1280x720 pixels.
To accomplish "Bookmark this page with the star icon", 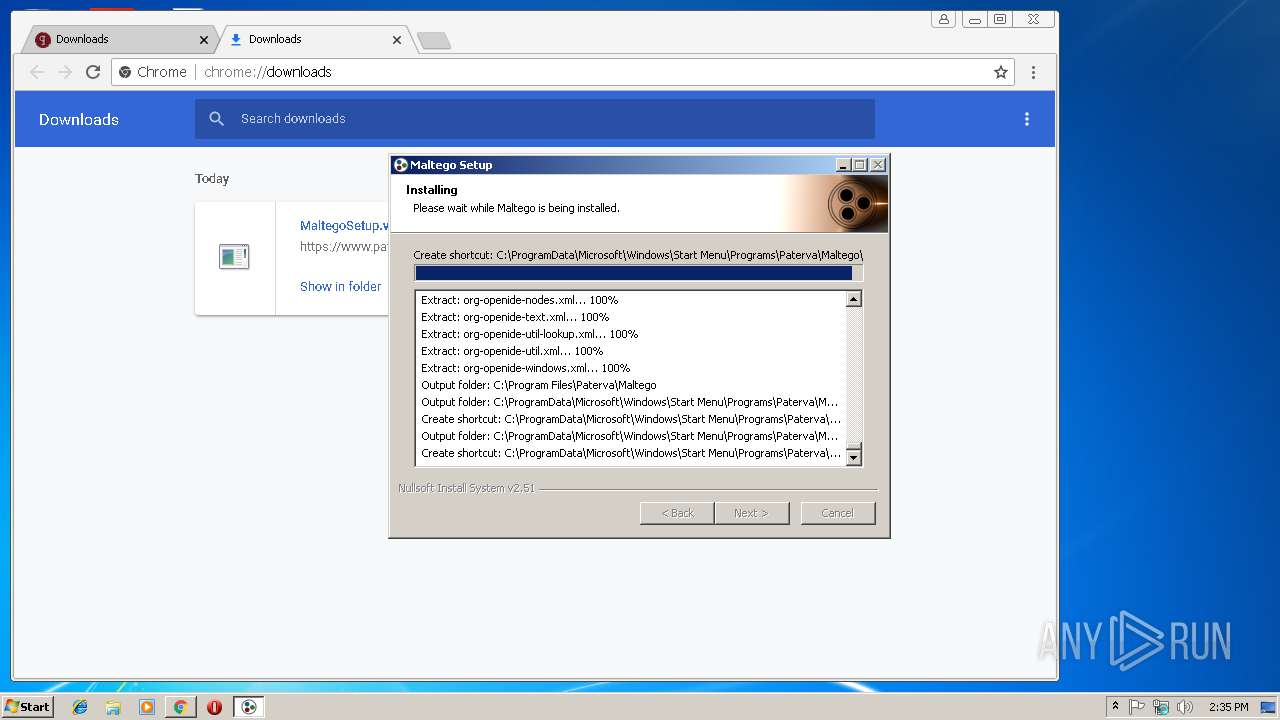I will click(x=1000, y=72).
